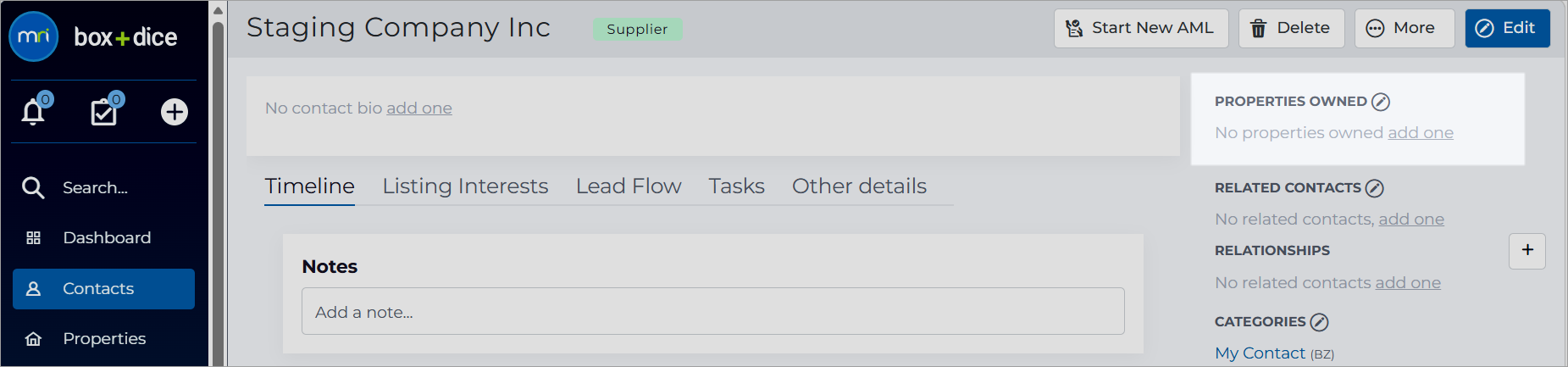Edit Properties Owned pencil icon
This screenshot has height=367, width=1568.
pyautogui.click(x=1381, y=102)
